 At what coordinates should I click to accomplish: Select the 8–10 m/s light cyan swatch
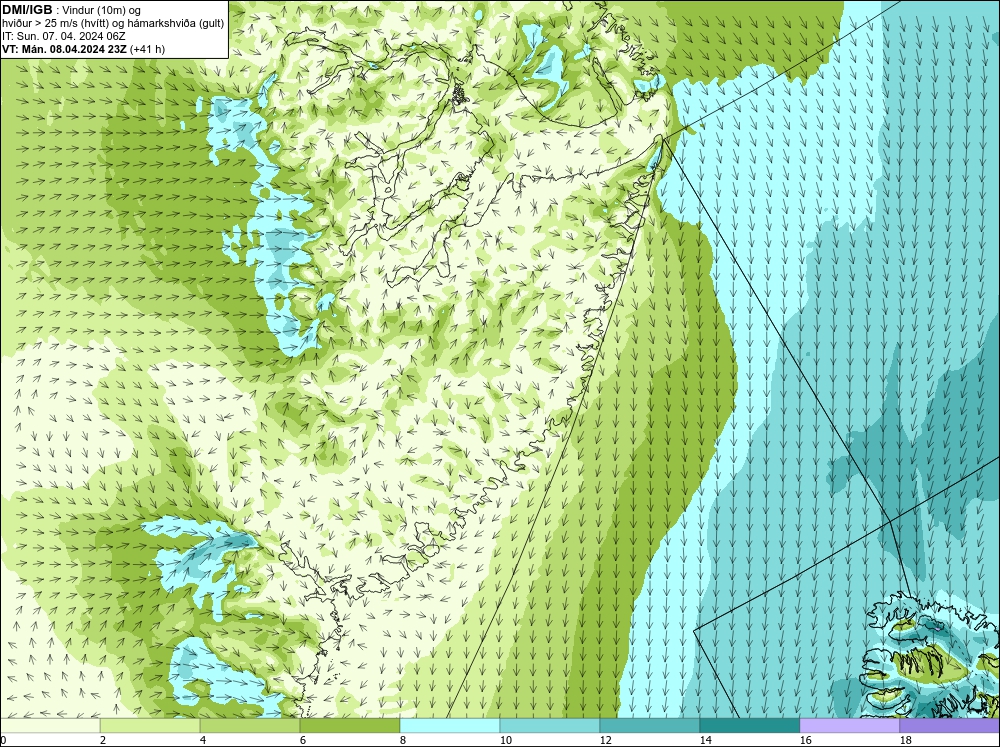point(450,725)
